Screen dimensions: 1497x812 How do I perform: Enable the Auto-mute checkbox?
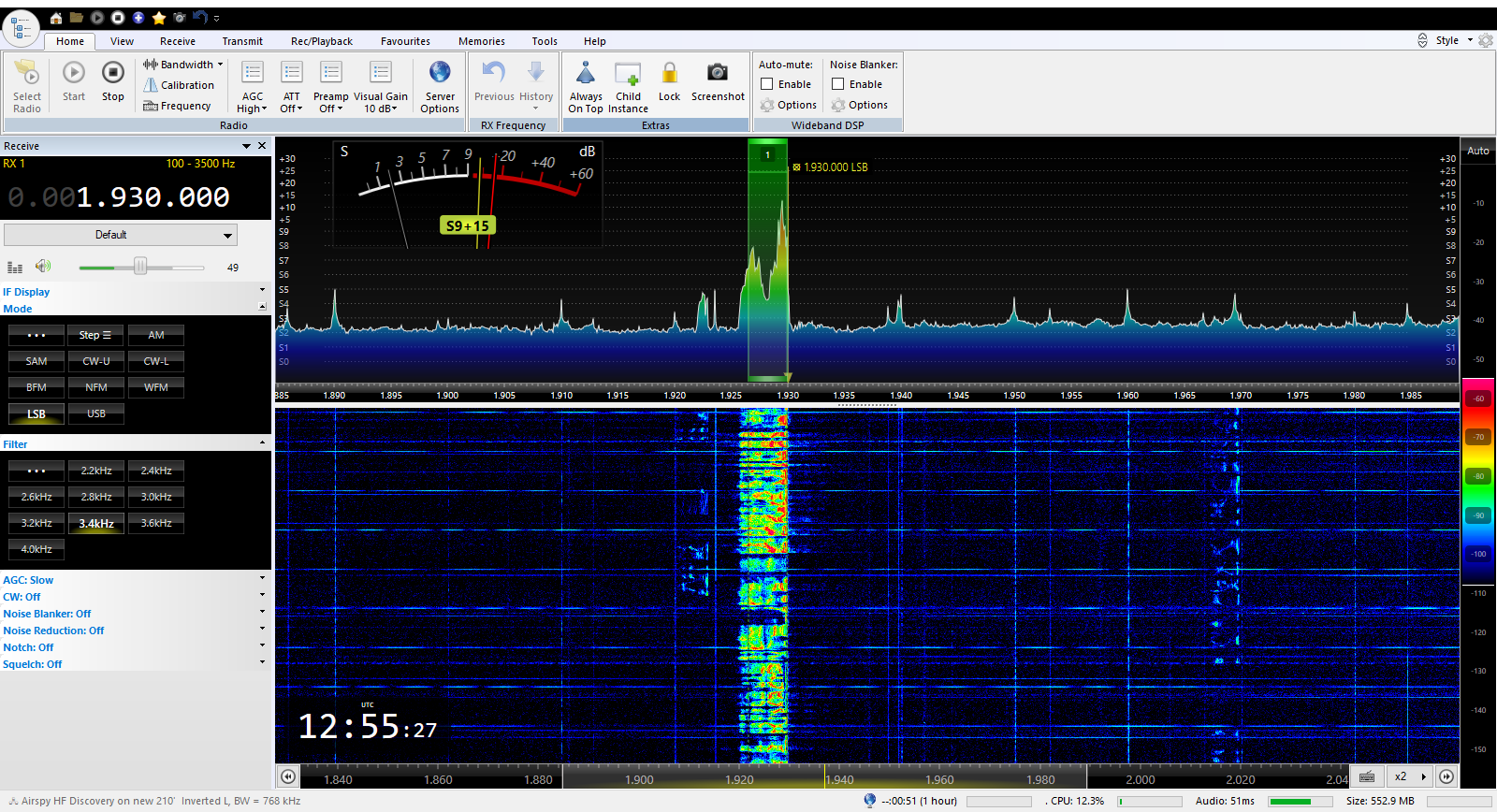pos(767,84)
